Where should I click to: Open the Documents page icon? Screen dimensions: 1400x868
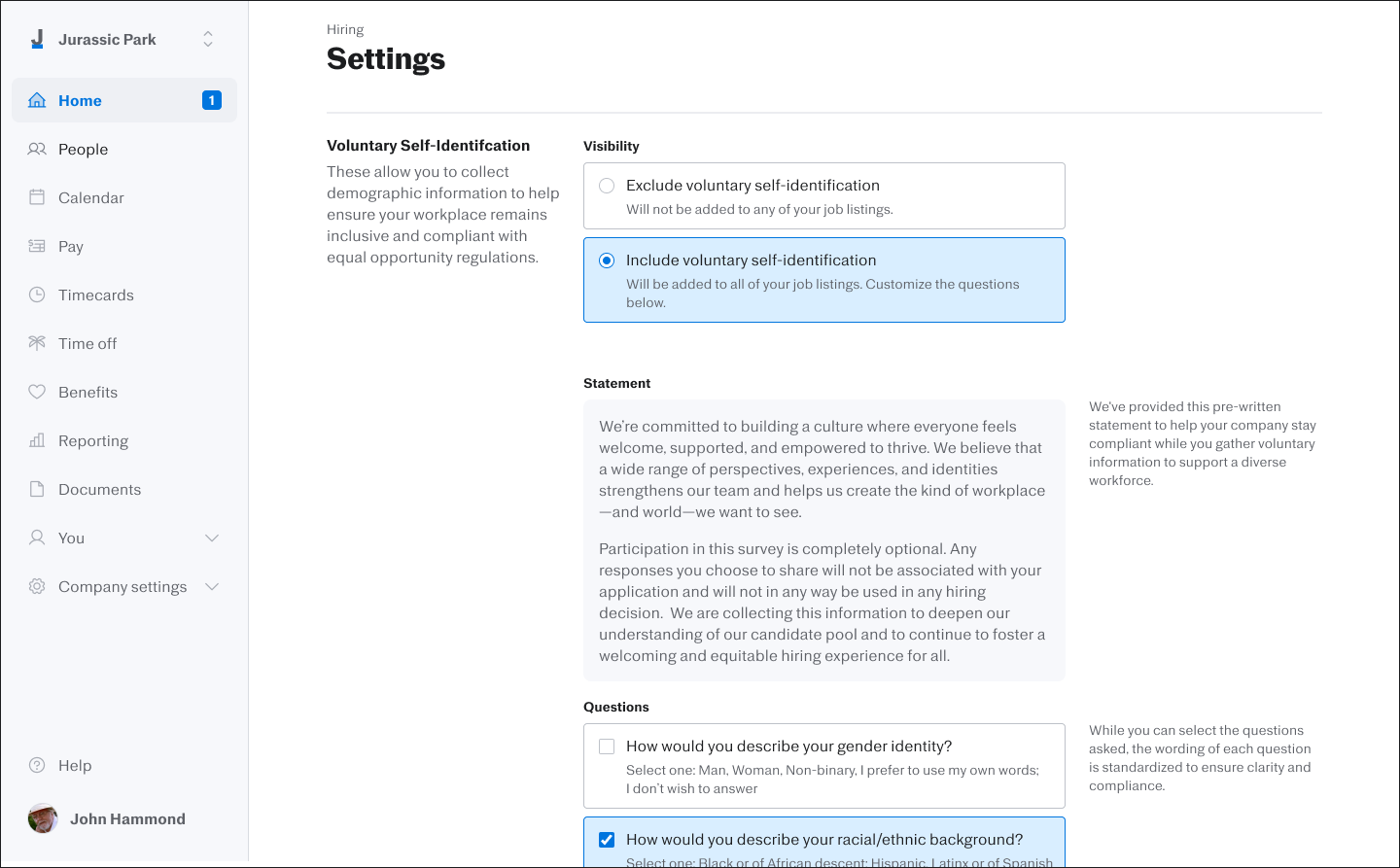coord(37,489)
